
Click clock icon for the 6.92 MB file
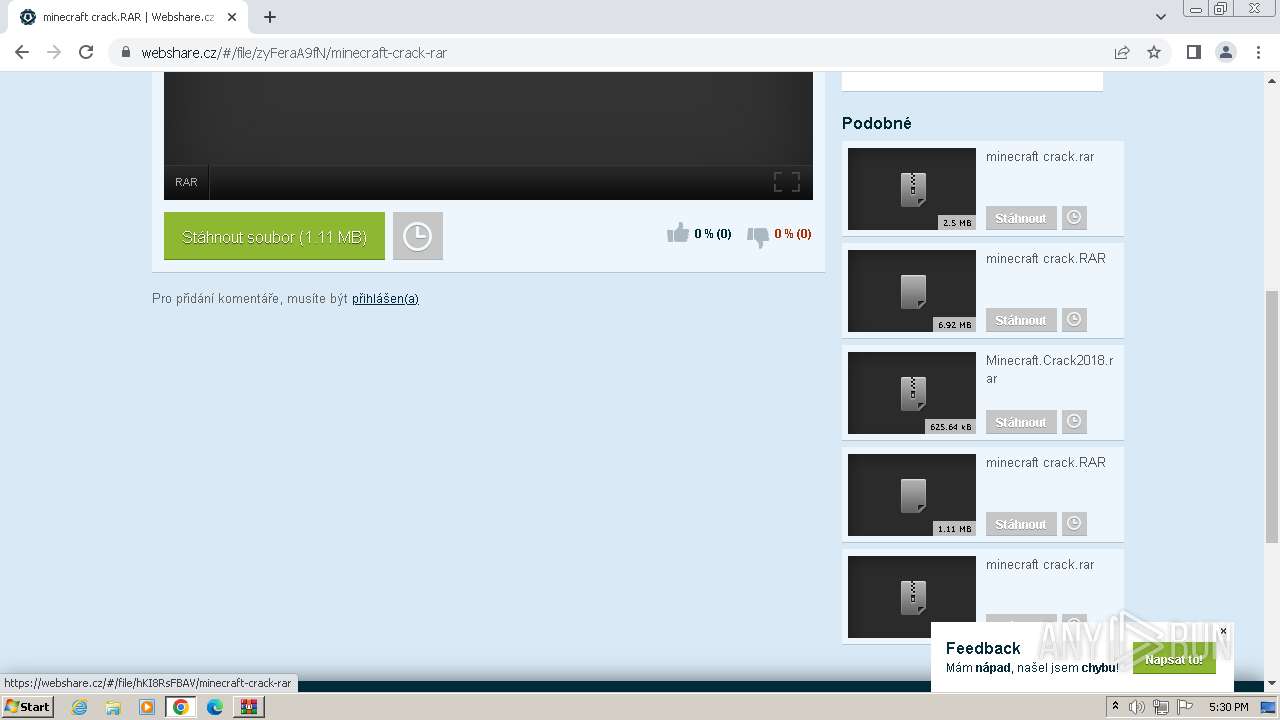point(1074,320)
